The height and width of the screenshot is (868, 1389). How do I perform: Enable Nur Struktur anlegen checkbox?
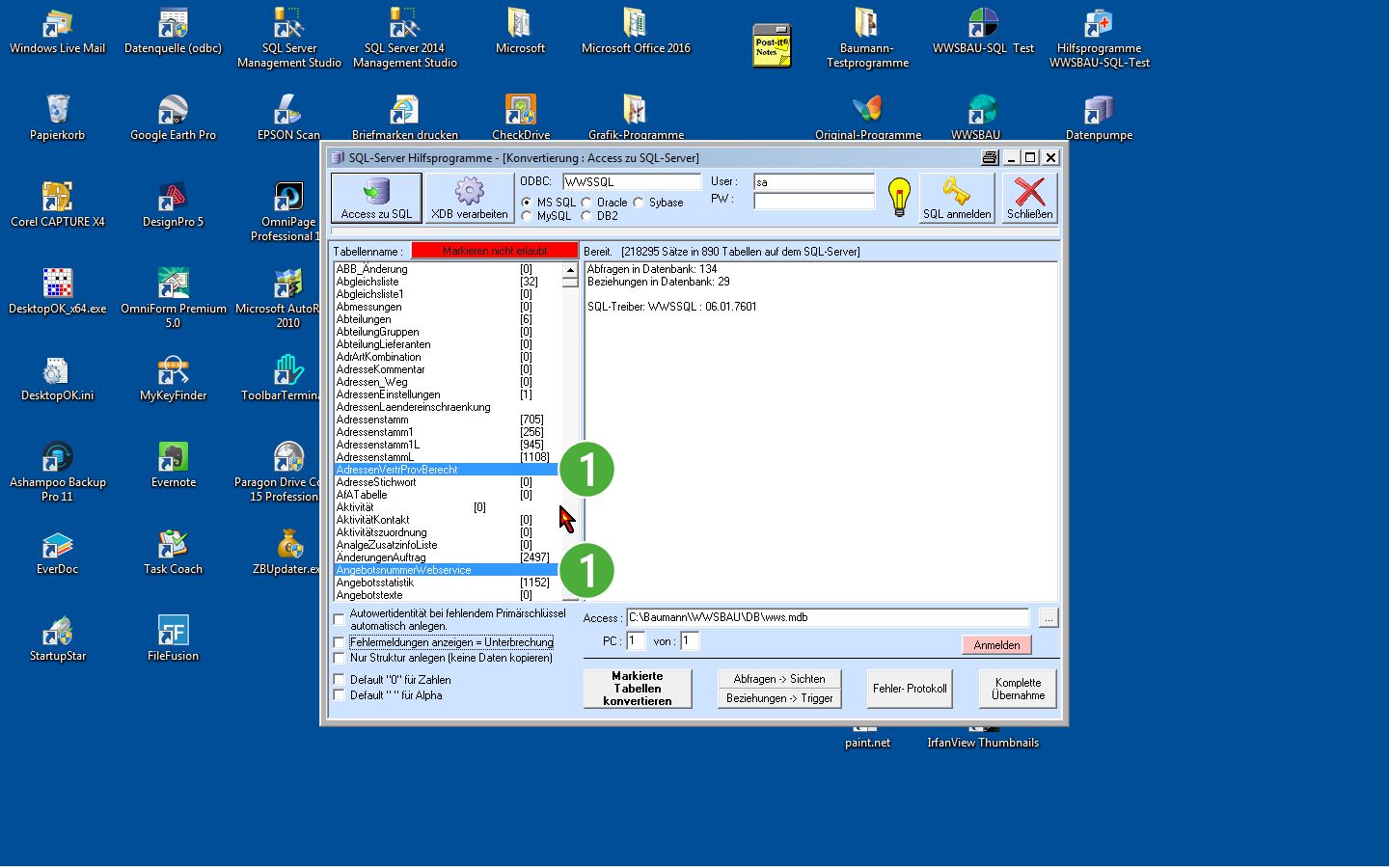click(339, 658)
